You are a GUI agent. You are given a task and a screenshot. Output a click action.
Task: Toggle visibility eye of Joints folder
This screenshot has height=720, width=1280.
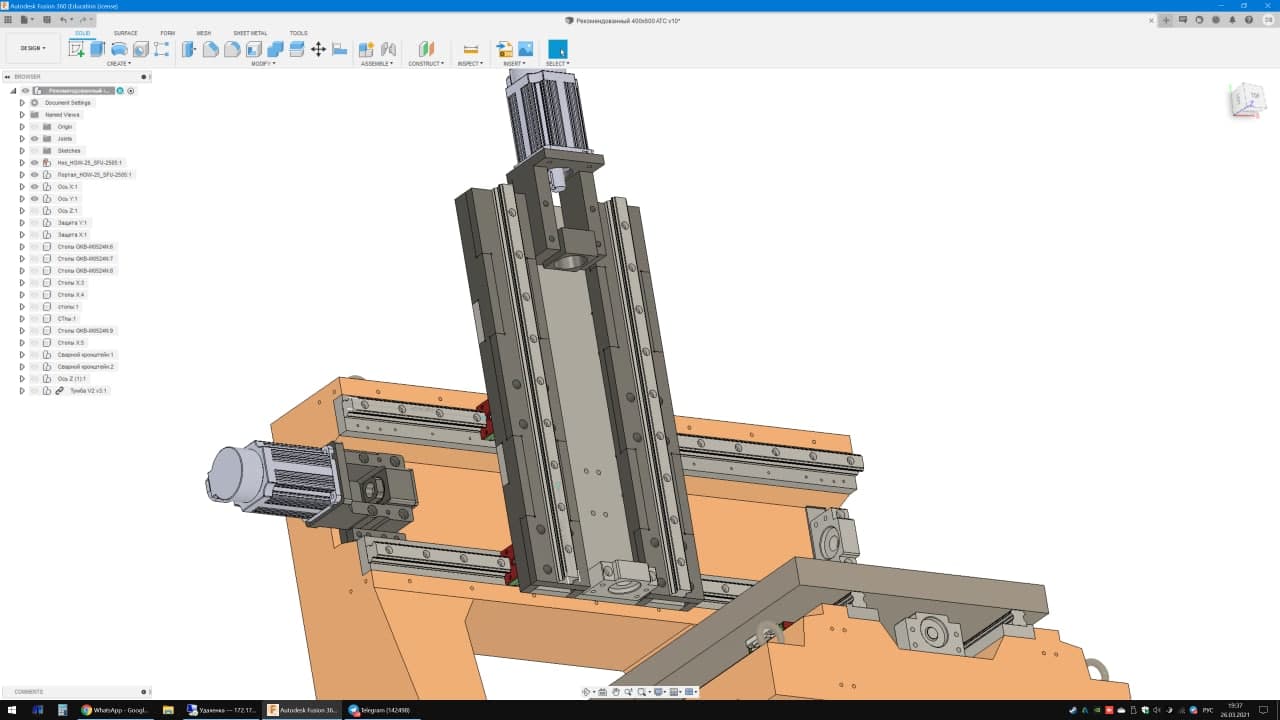[x=34, y=139]
